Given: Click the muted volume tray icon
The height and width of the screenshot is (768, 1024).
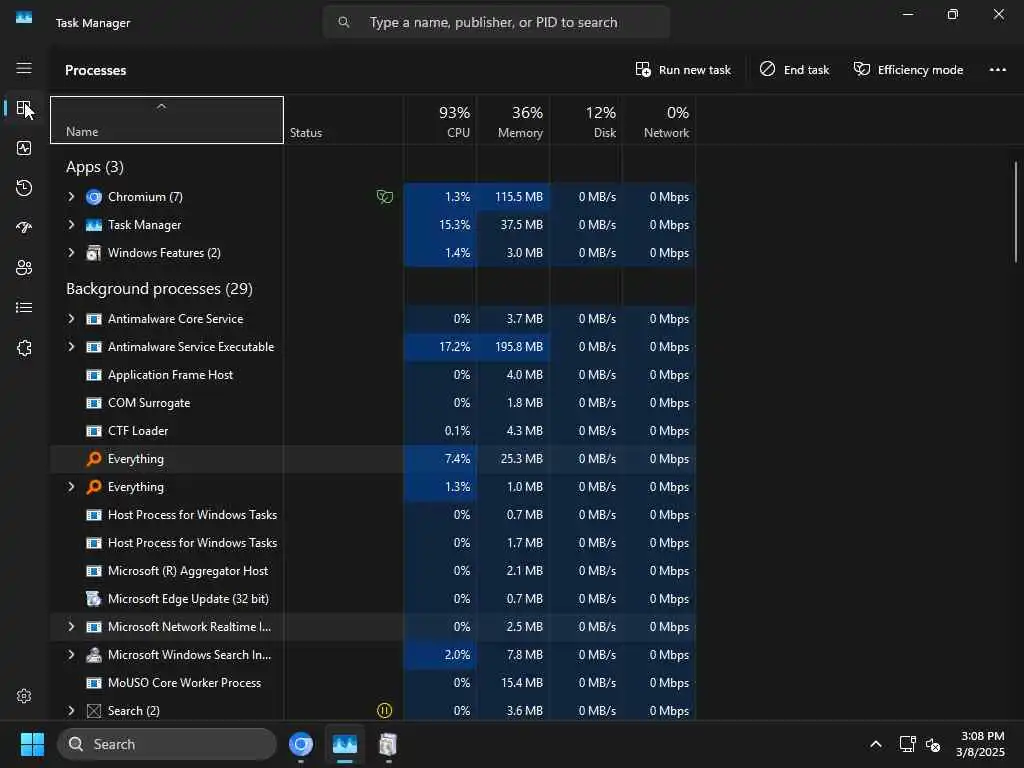Looking at the screenshot, I should pos(933,744).
